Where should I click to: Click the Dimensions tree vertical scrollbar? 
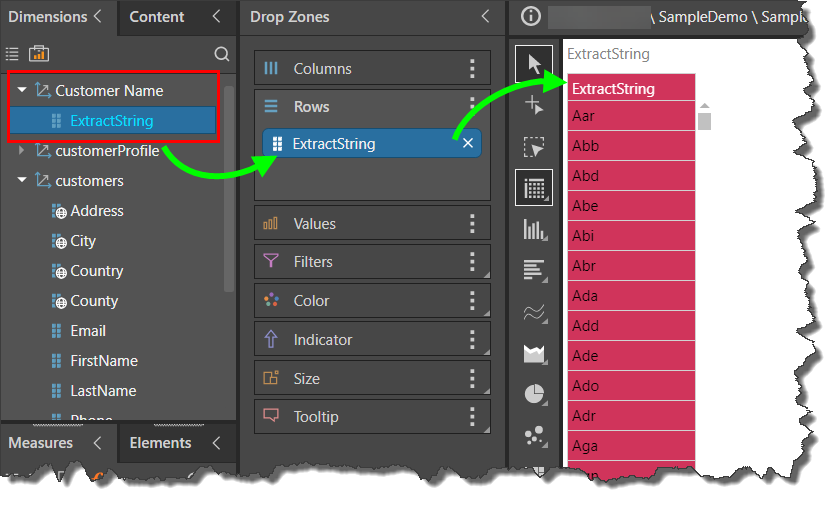229,189
